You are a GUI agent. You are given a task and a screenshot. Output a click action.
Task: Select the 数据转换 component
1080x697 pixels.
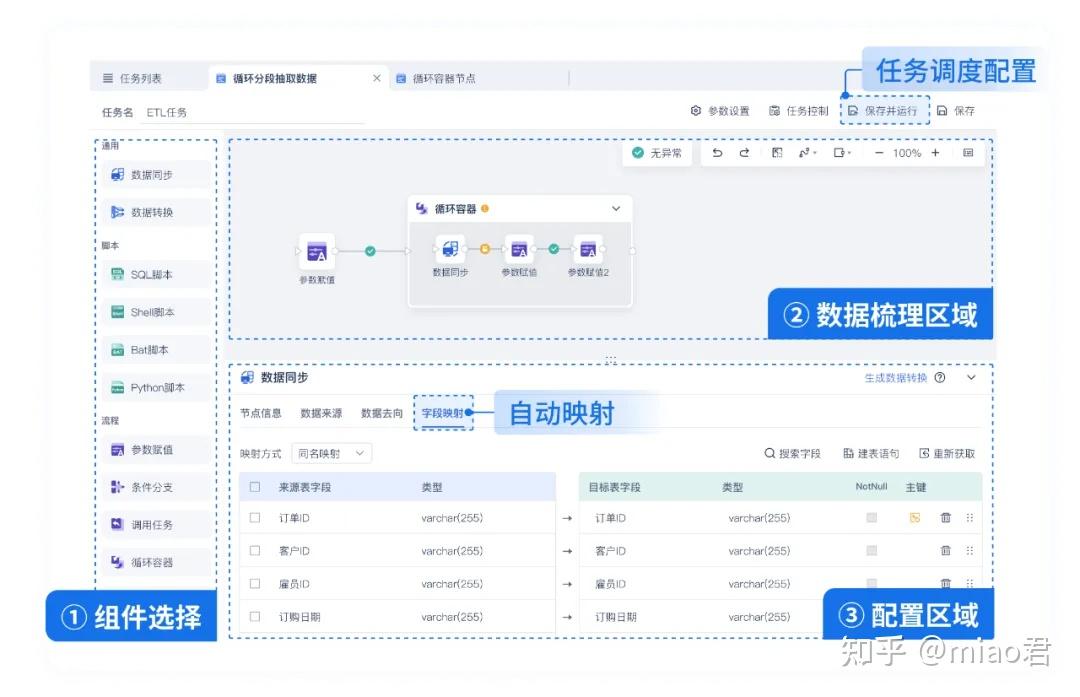pos(156,212)
